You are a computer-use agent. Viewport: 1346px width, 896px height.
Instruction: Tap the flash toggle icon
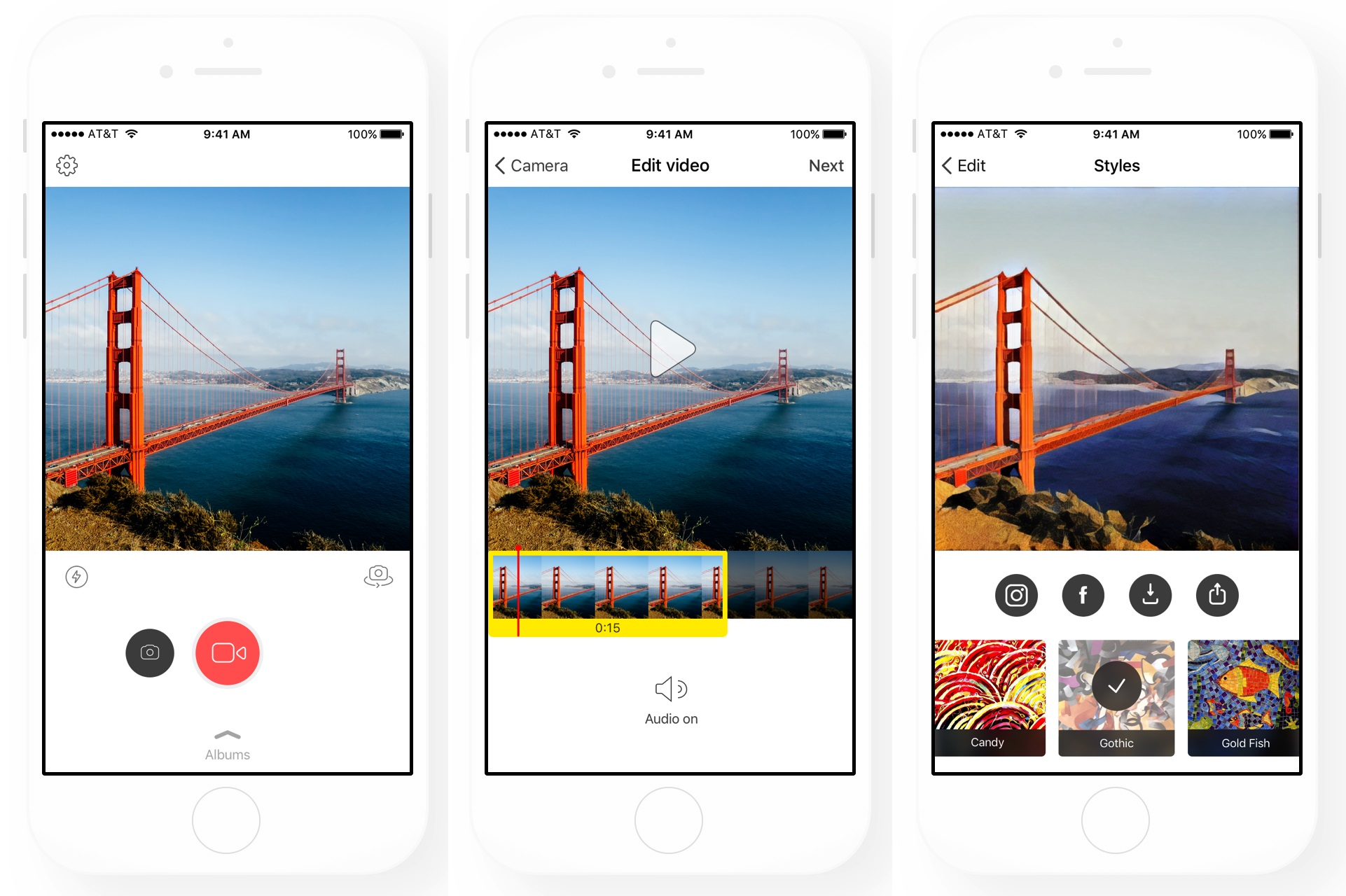(x=78, y=579)
